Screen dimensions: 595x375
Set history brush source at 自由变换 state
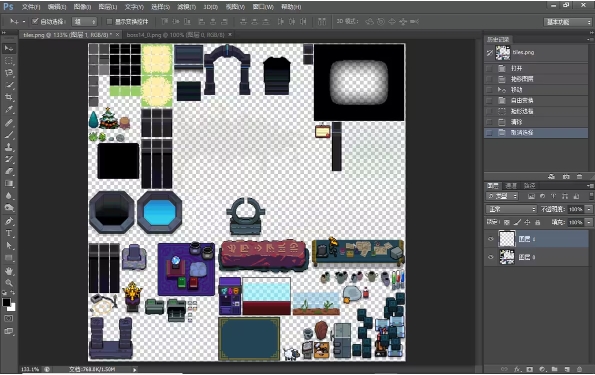489,101
